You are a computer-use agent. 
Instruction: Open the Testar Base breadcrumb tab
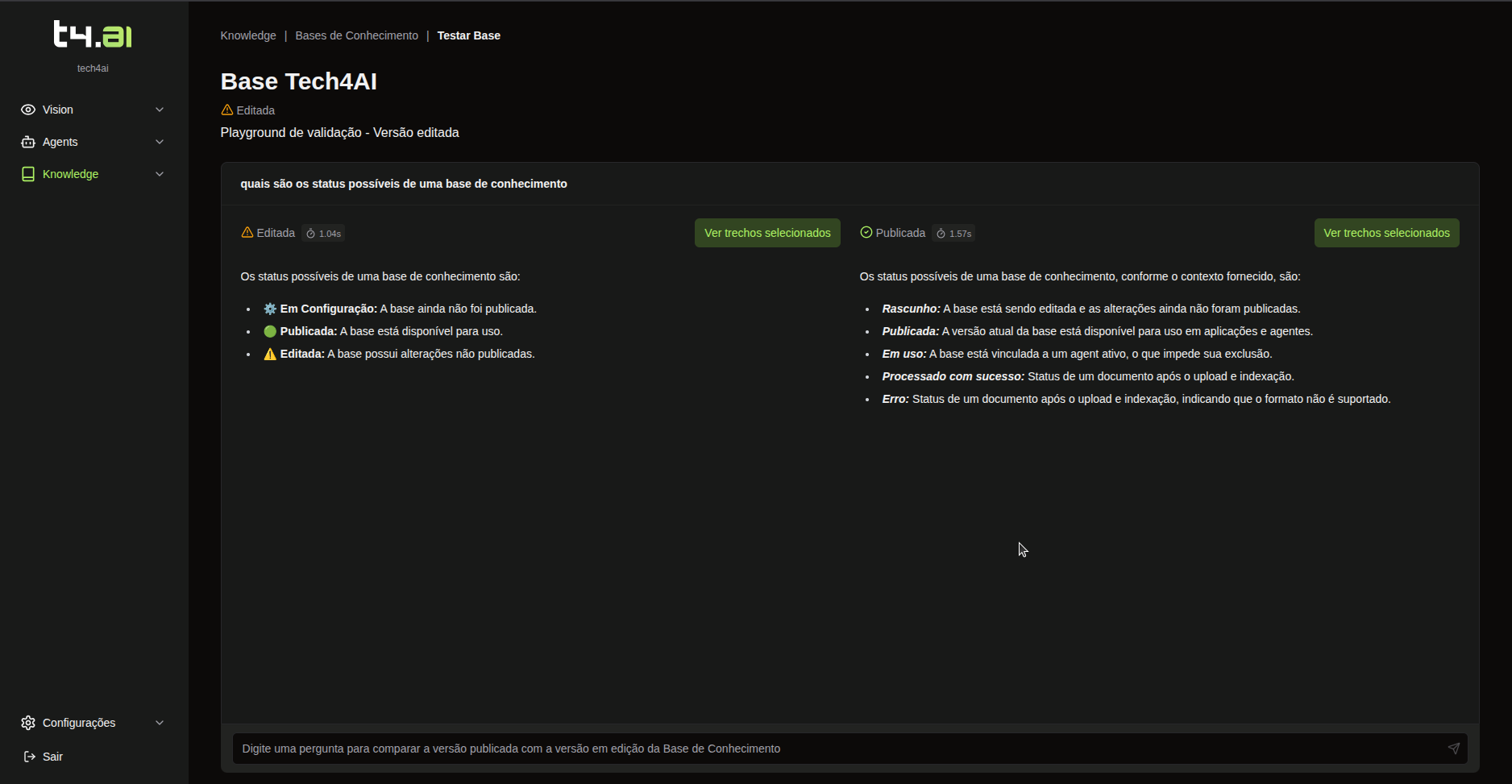coord(468,35)
